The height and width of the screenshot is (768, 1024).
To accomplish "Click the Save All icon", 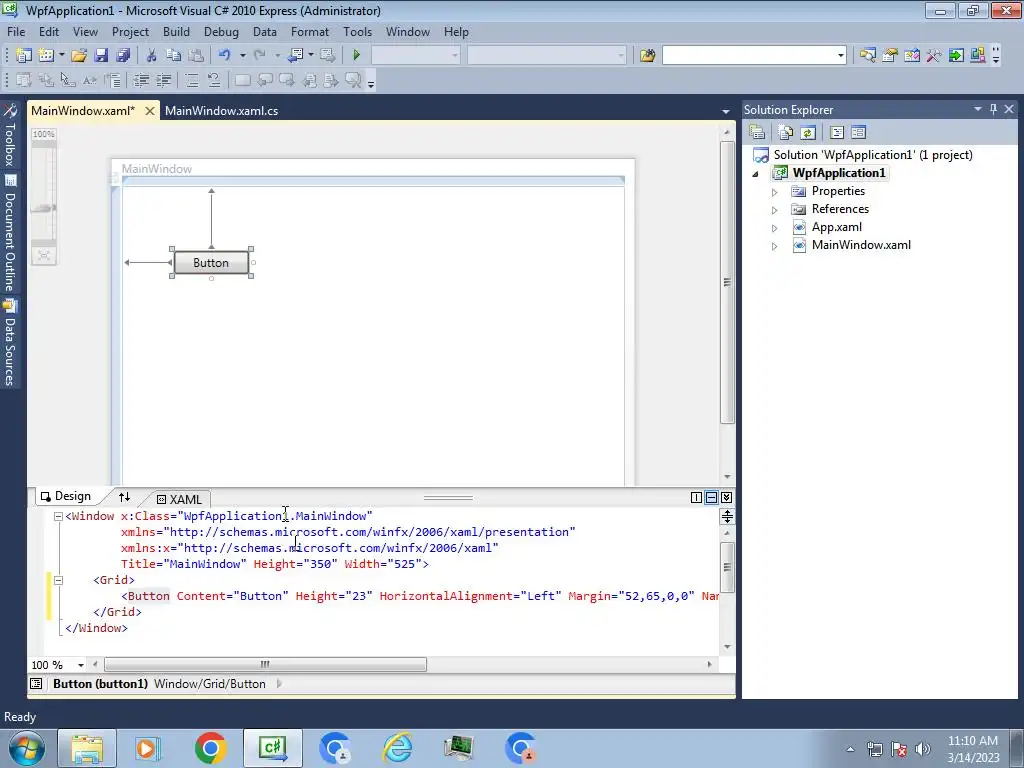I will [123, 56].
